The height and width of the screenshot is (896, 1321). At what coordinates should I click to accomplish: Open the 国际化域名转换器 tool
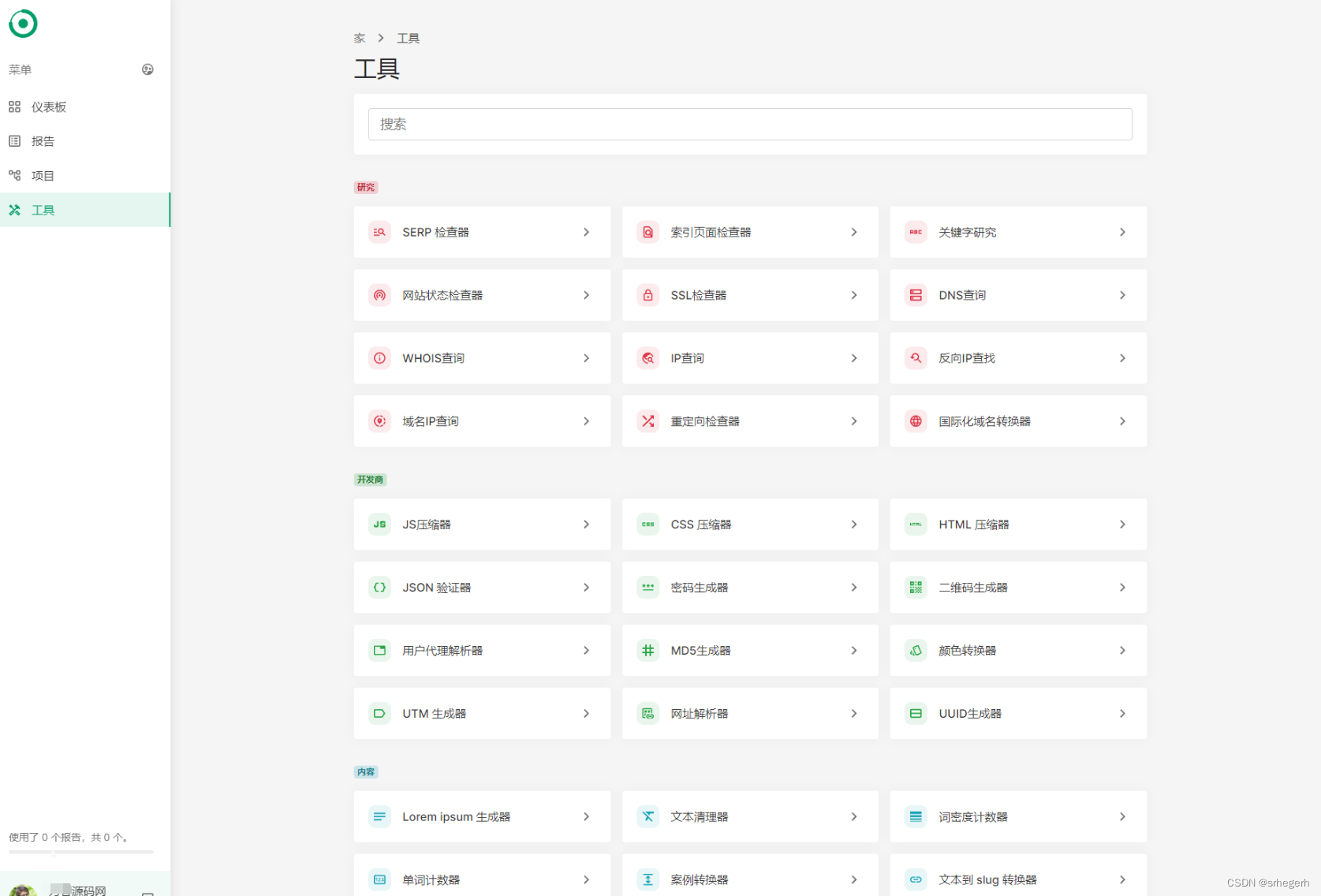[1018, 421]
